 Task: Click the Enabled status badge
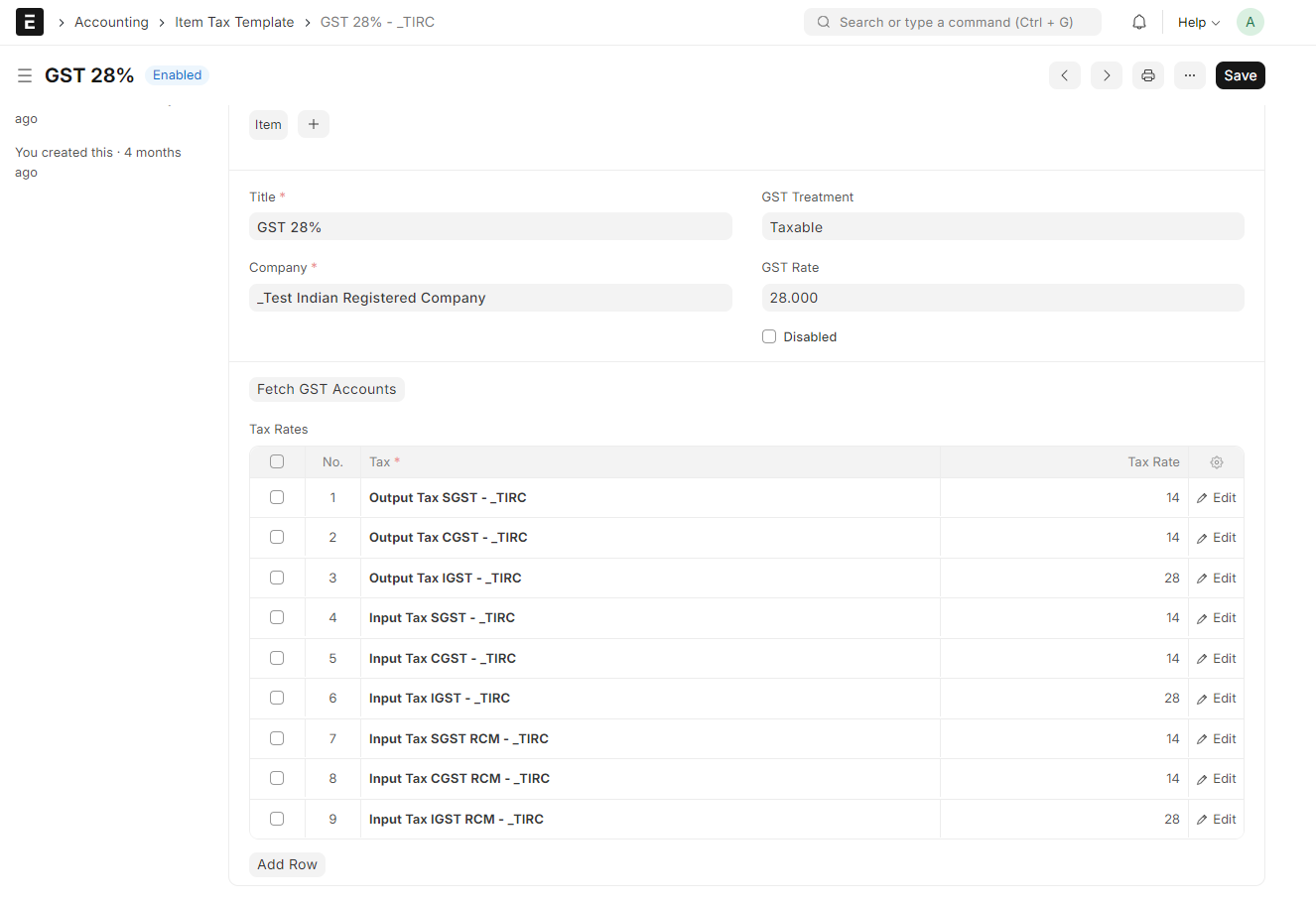[x=177, y=75]
